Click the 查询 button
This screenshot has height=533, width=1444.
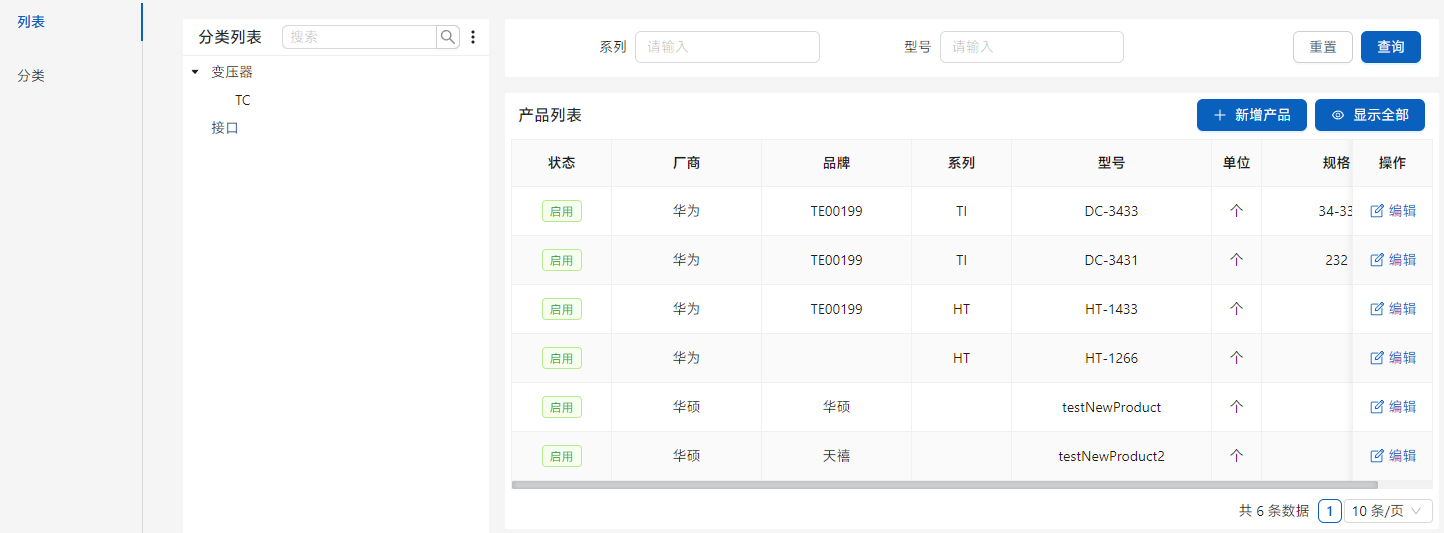[1390, 47]
